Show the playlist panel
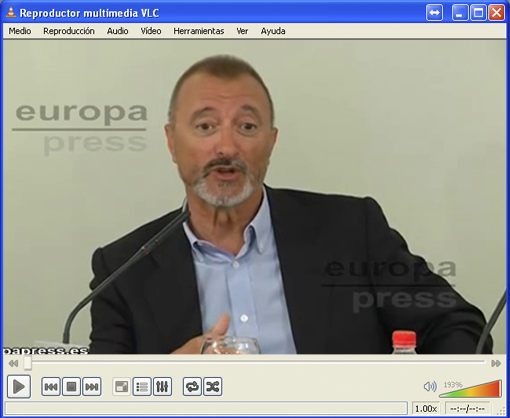The width and height of the screenshot is (510, 418). pos(142,387)
